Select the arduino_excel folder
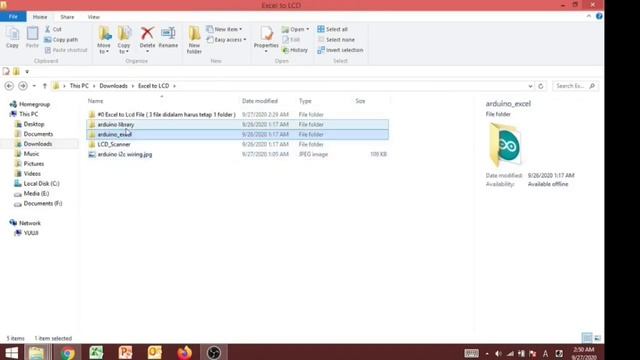Viewport: 640px width, 360px height. tap(238, 134)
